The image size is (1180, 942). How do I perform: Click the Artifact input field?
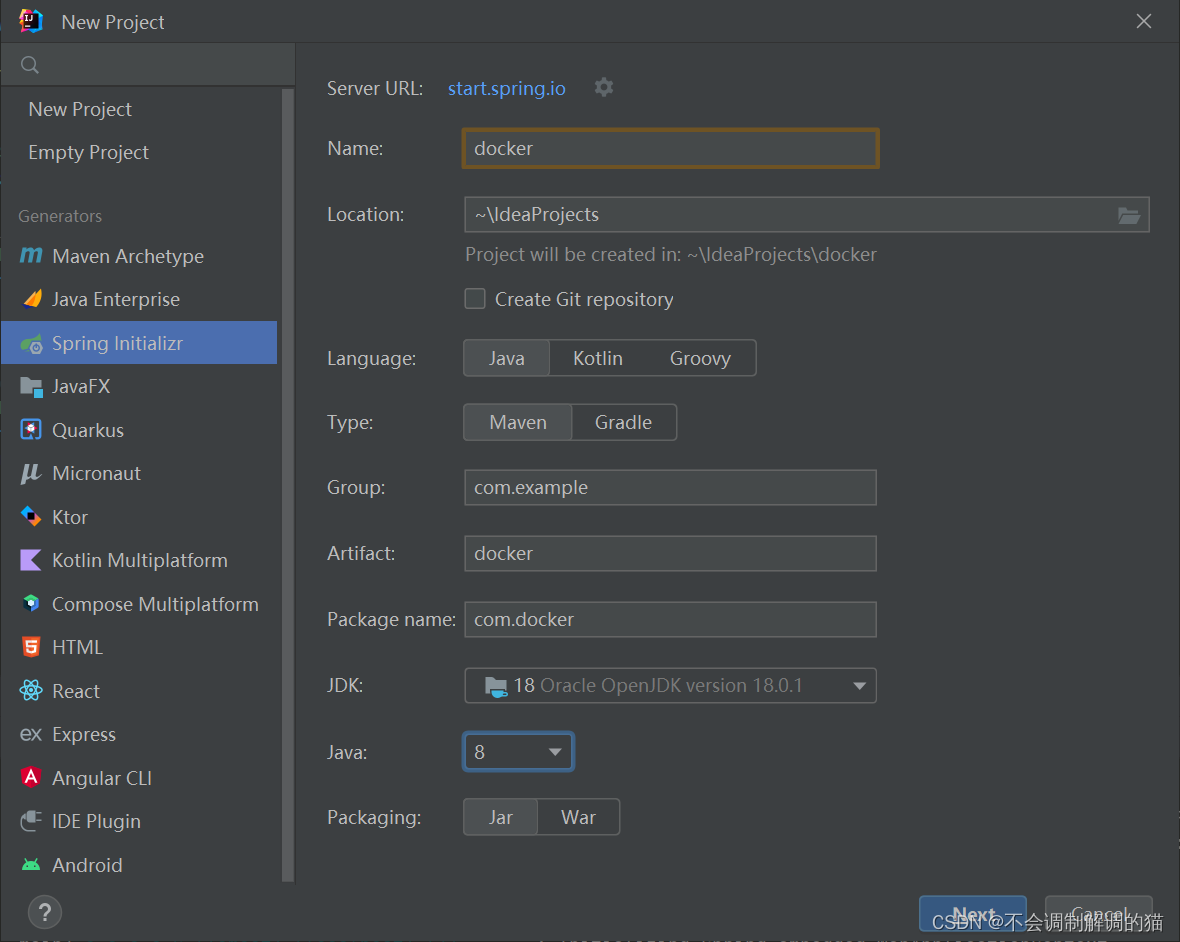[670, 553]
